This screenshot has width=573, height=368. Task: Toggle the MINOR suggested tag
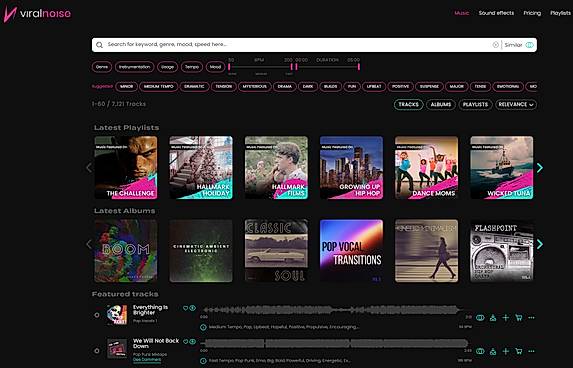(126, 87)
